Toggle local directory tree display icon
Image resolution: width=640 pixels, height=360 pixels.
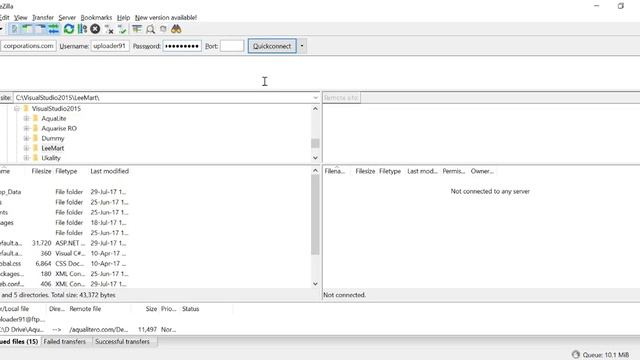click(x=27, y=29)
